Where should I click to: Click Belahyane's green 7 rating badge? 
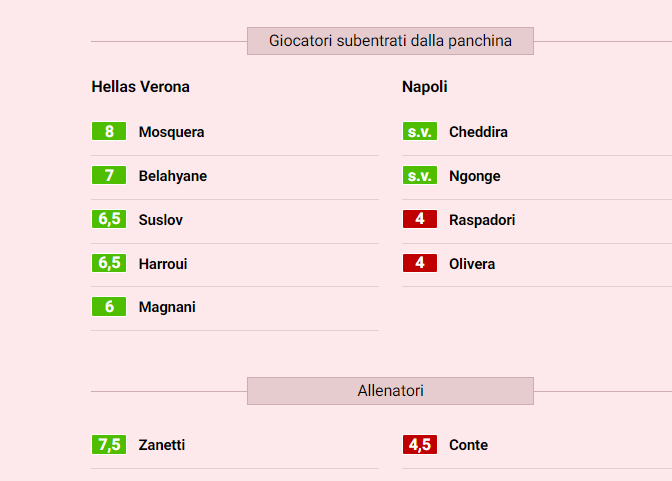pyautogui.click(x=108, y=176)
